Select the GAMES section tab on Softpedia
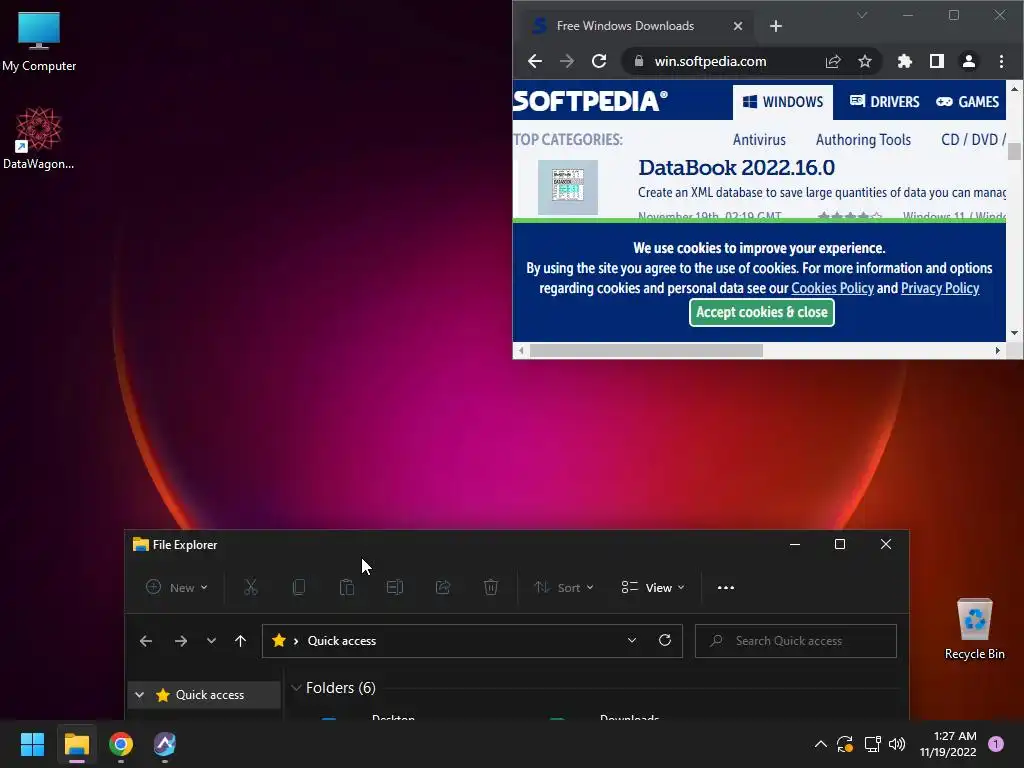The height and width of the screenshot is (768, 1024). click(967, 102)
